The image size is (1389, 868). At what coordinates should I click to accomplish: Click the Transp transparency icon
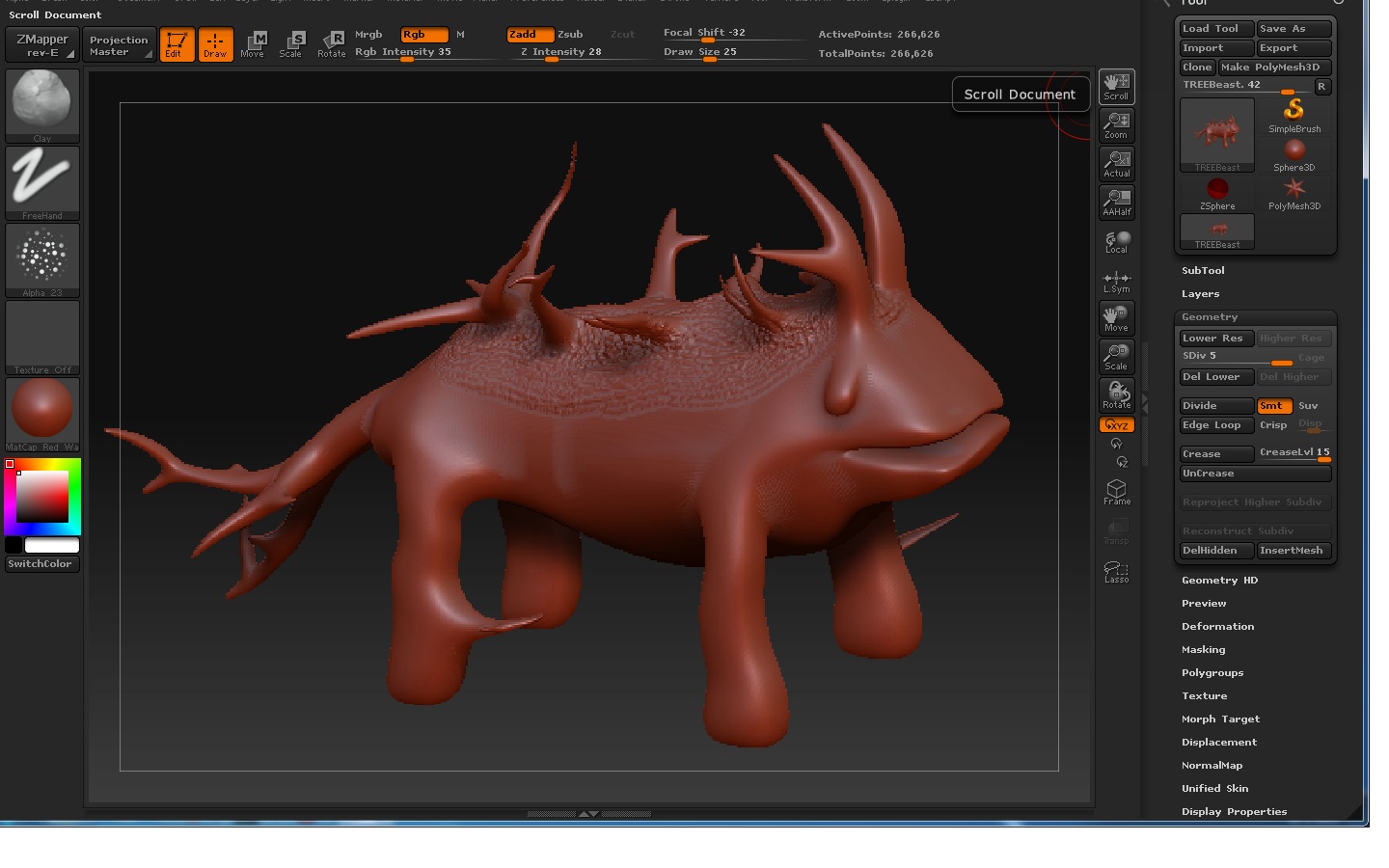click(x=1116, y=531)
